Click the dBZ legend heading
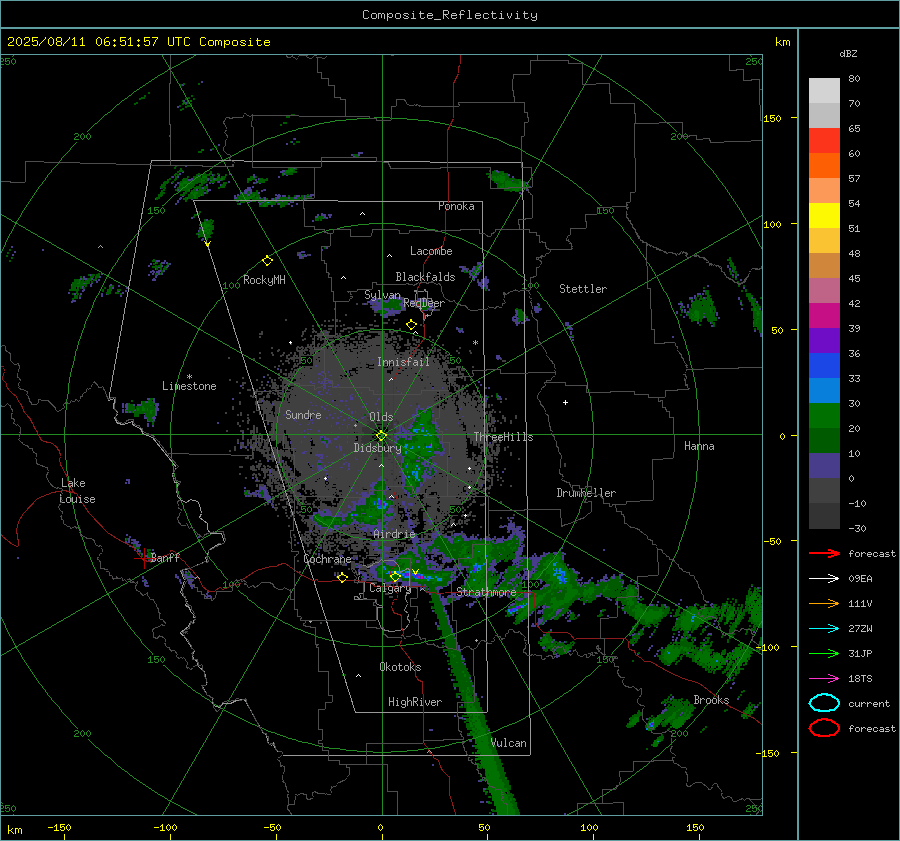This screenshot has width=900, height=841. [x=848, y=53]
